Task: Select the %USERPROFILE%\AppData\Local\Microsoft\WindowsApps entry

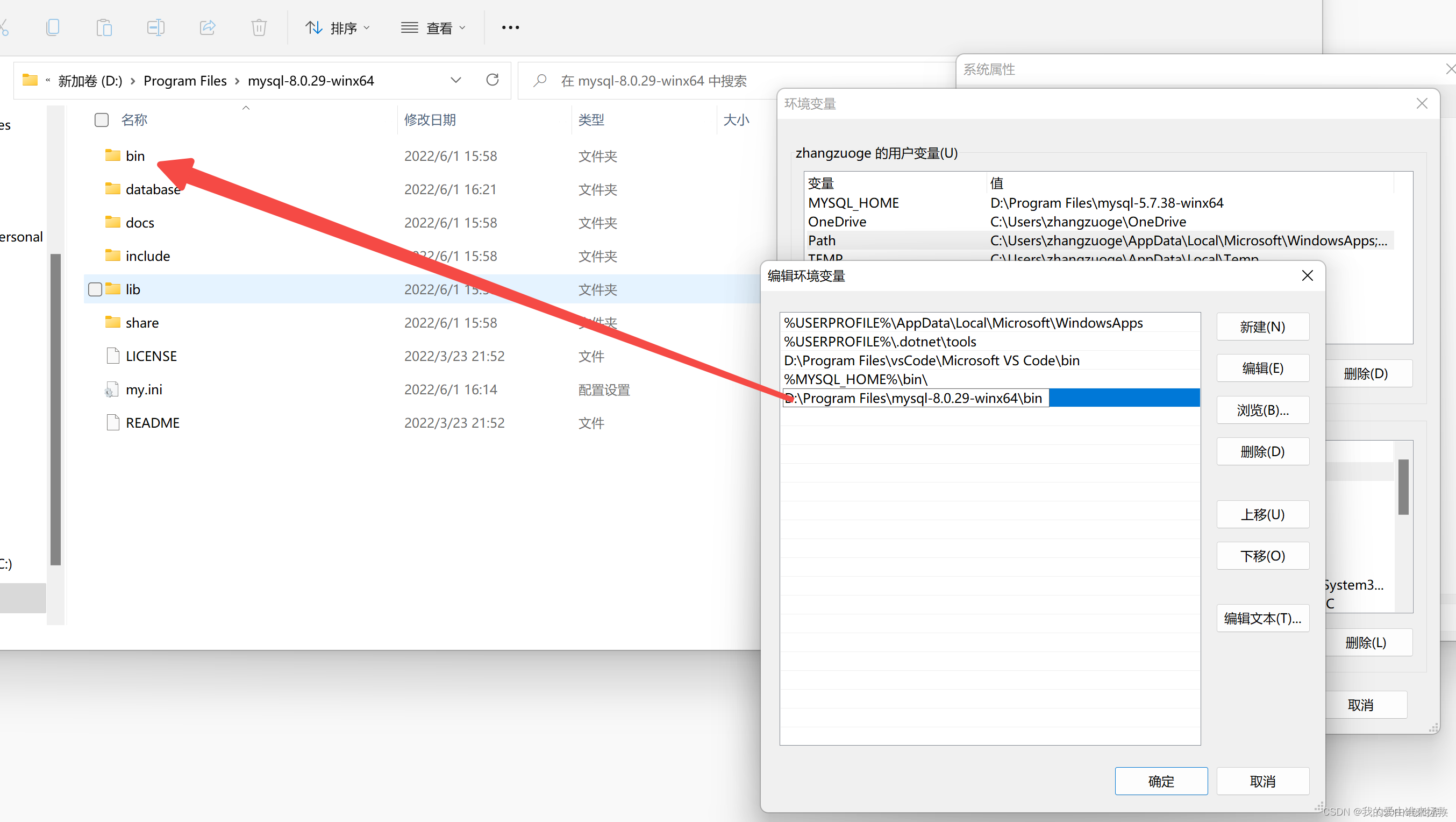Action: tap(990, 323)
